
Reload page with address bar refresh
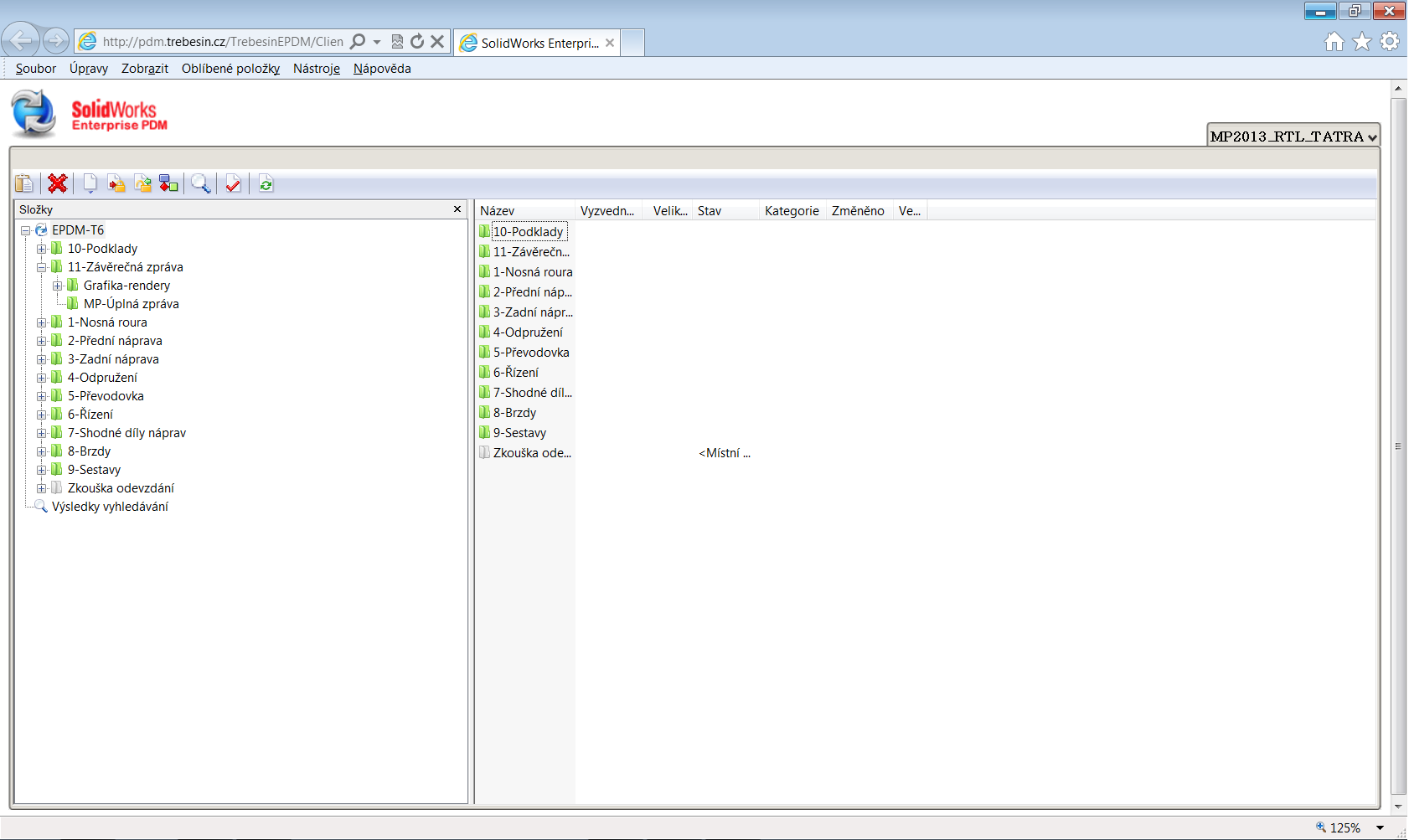pos(417,42)
